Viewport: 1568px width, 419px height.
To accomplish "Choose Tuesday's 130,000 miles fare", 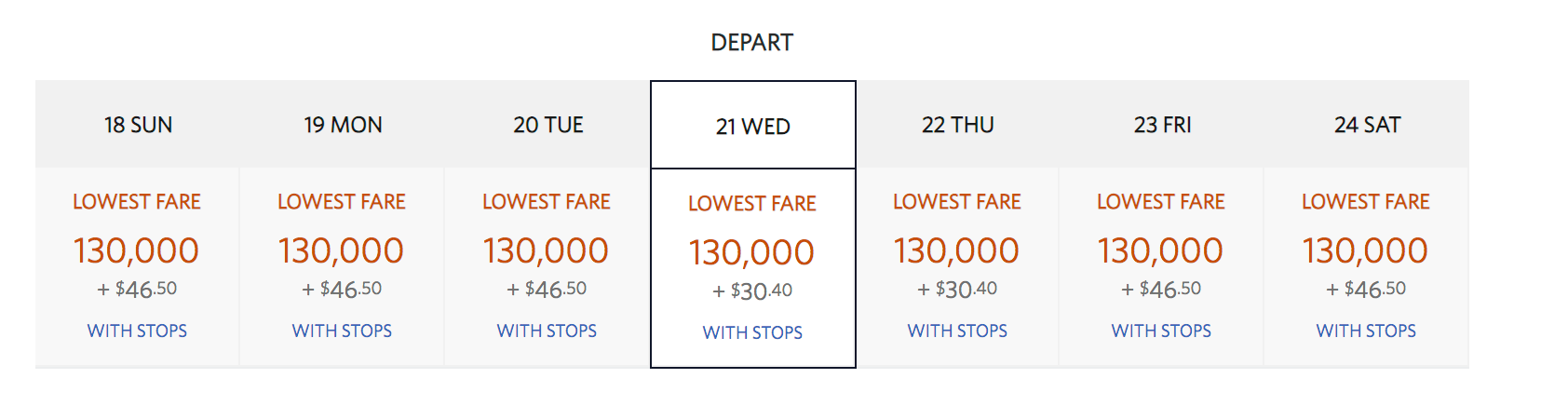I will tap(546, 250).
